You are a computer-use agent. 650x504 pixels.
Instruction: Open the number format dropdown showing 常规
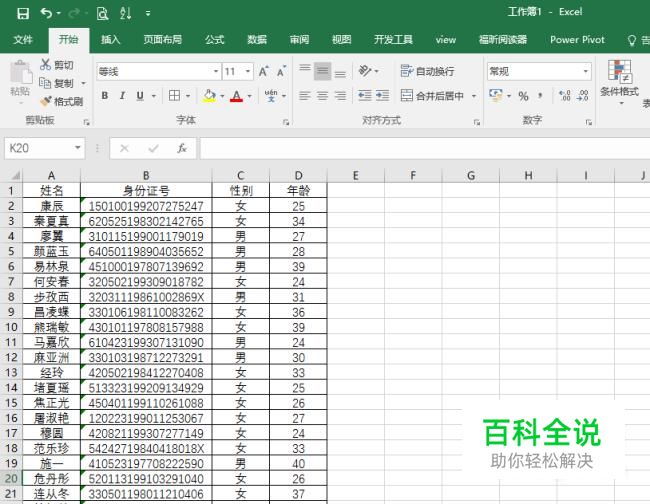click(585, 71)
